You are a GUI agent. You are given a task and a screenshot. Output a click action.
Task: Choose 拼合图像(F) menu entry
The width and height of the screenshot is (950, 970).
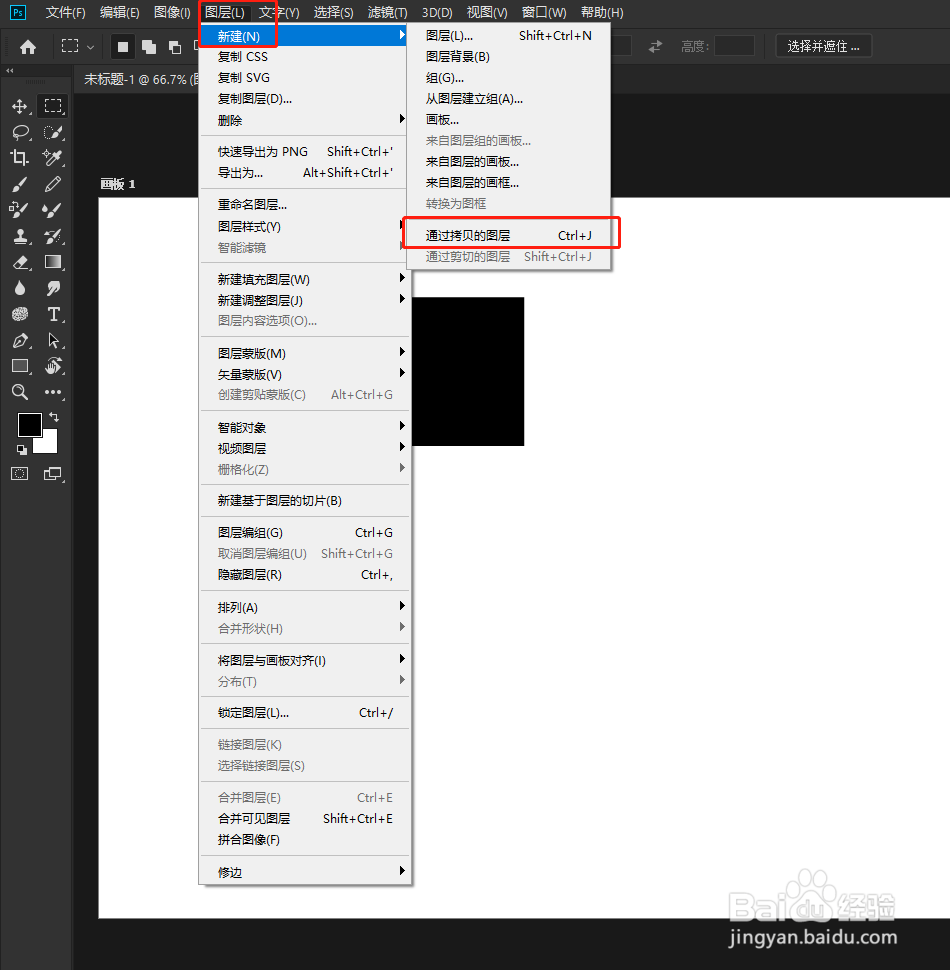point(303,839)
